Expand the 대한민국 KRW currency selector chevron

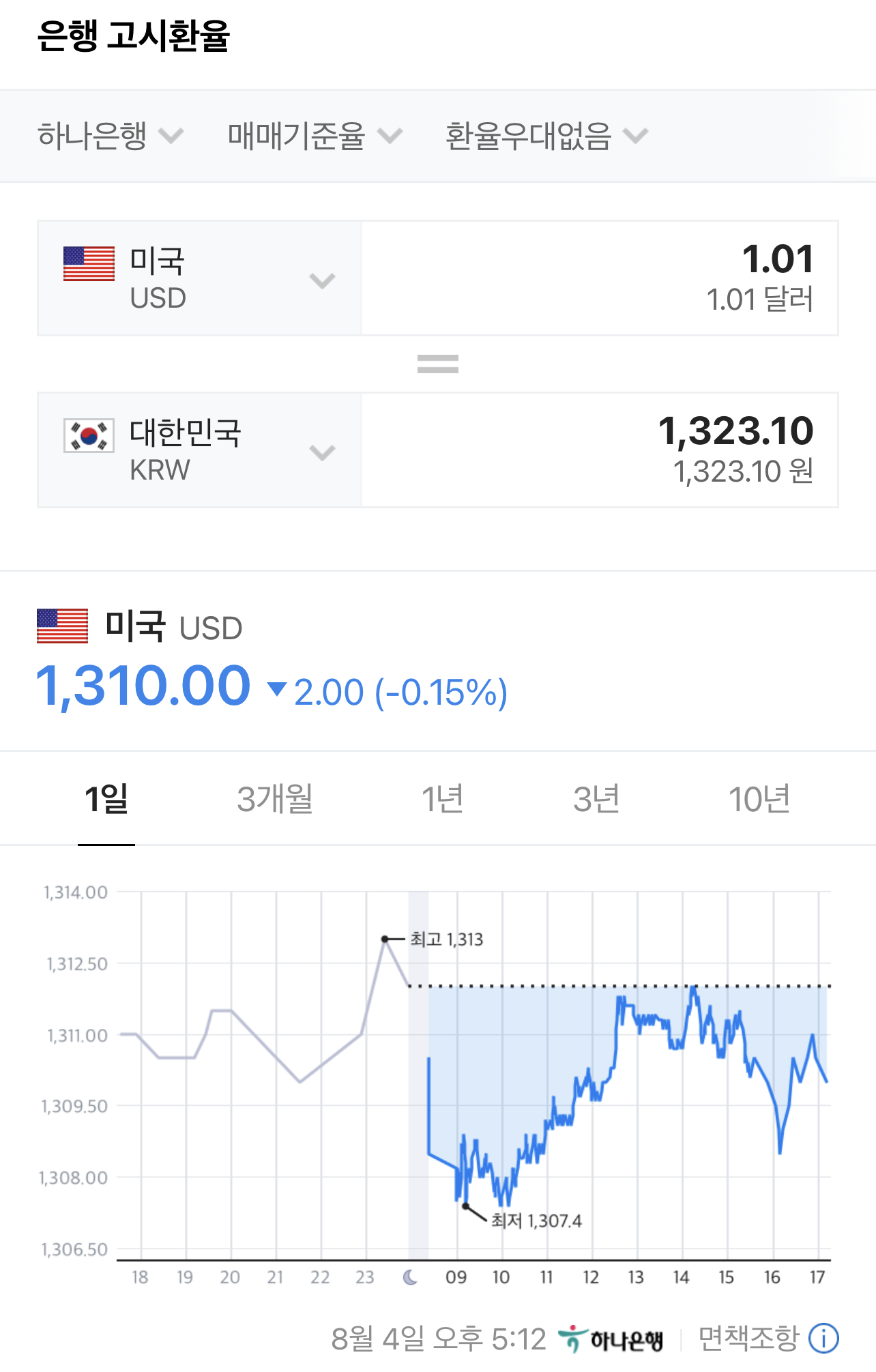point(322,452)
